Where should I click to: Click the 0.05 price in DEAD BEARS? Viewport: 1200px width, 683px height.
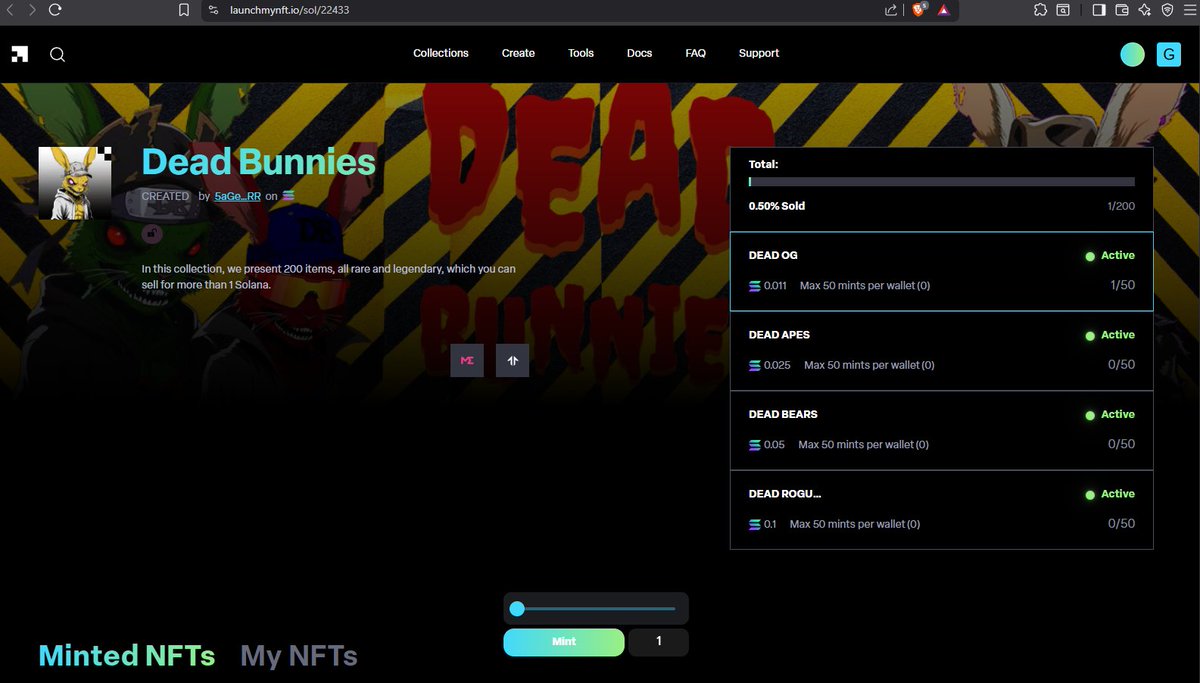point(774,445)
